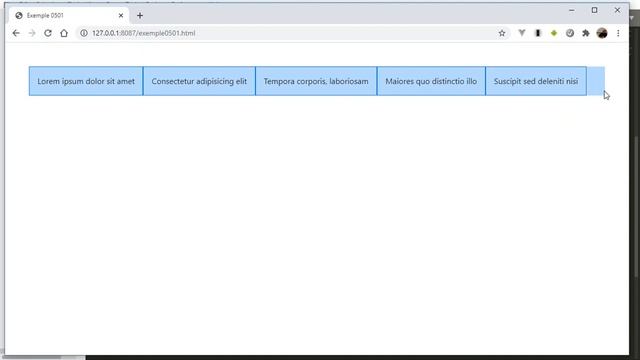
Task: Open the Chrome three-dot menu
Action: point(618,33)
